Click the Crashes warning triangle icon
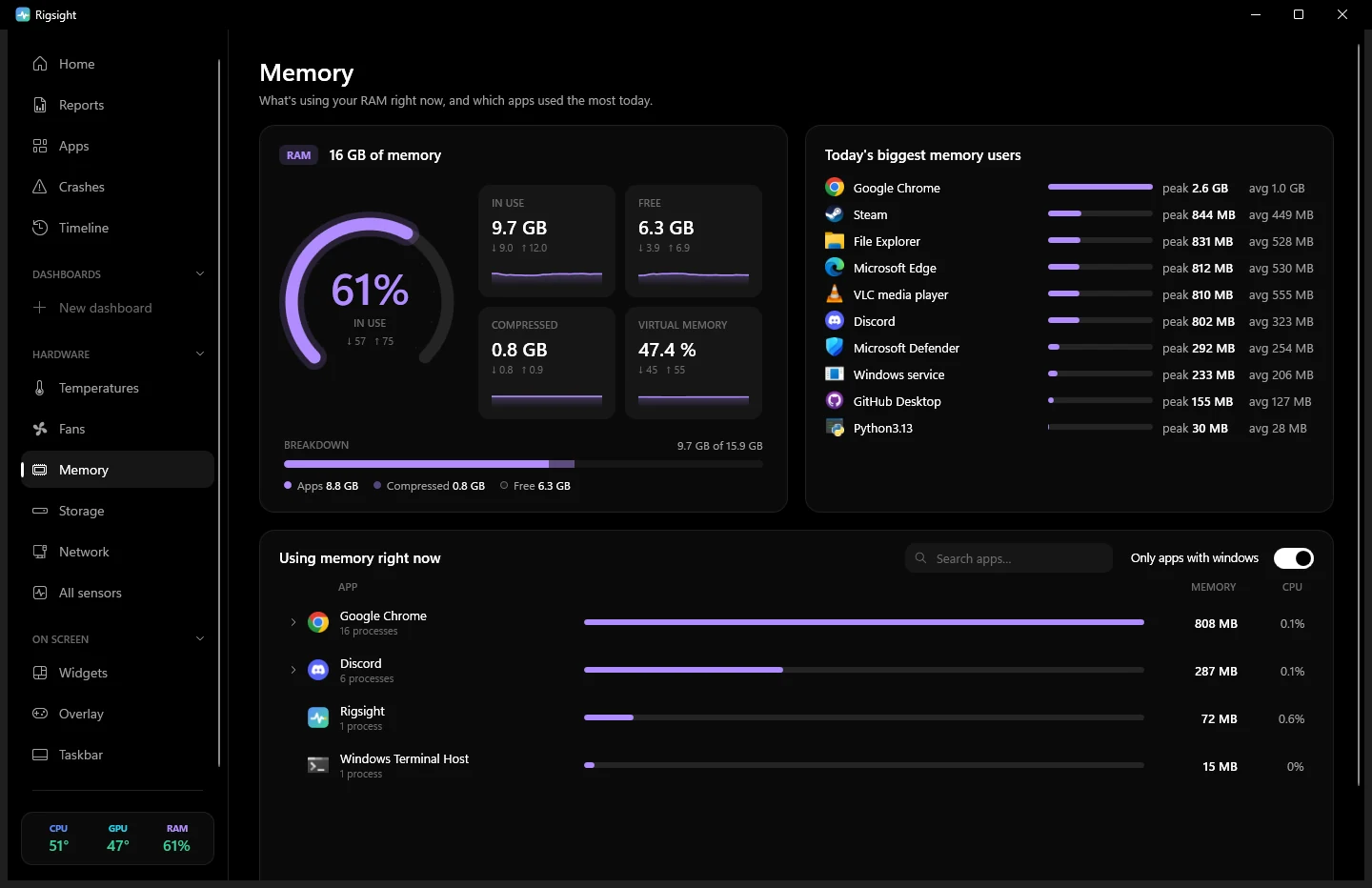1372x888 pixels. click(40, 187)
